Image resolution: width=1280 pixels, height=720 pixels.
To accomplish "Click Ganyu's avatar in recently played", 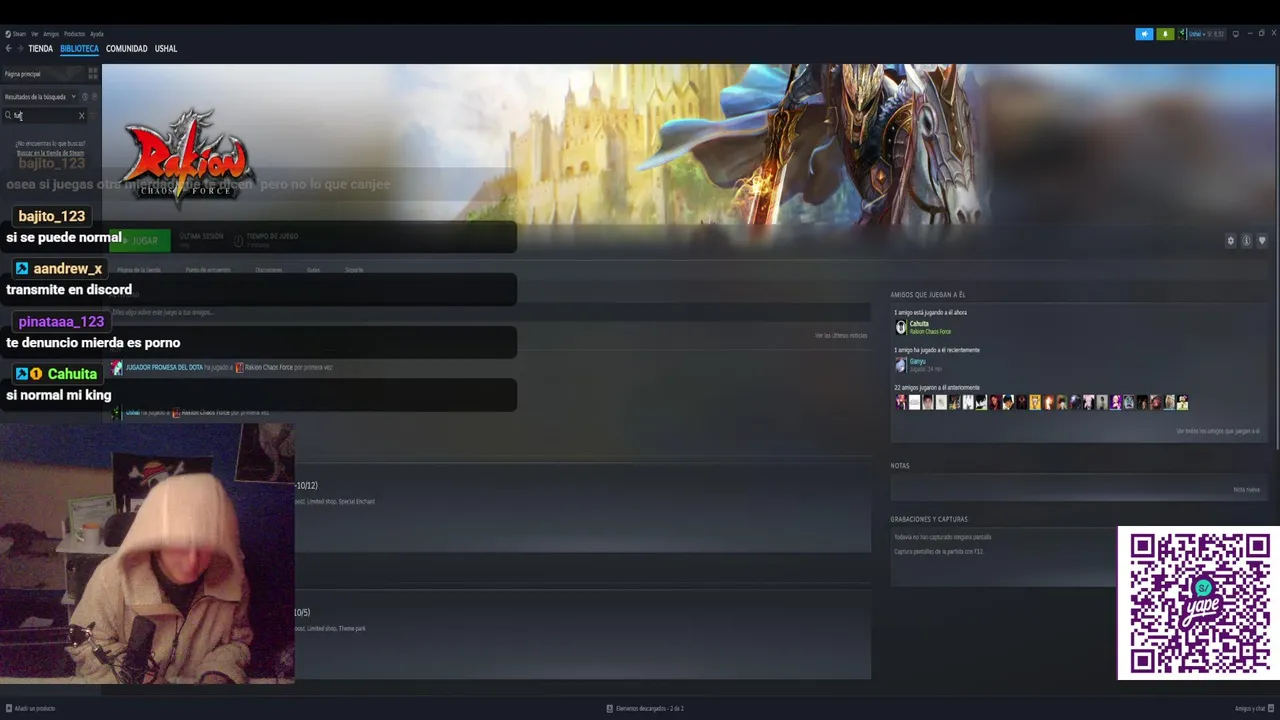I will click(901, 365).
